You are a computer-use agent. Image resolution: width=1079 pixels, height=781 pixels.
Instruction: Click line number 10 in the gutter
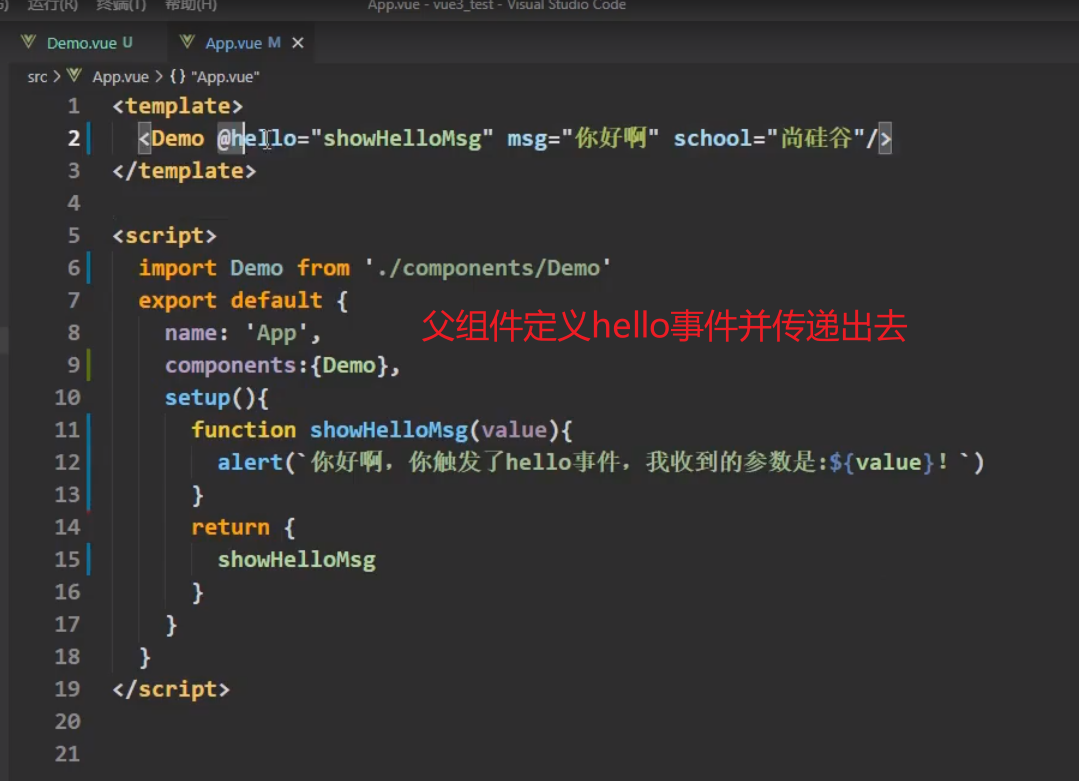(67, 398)
